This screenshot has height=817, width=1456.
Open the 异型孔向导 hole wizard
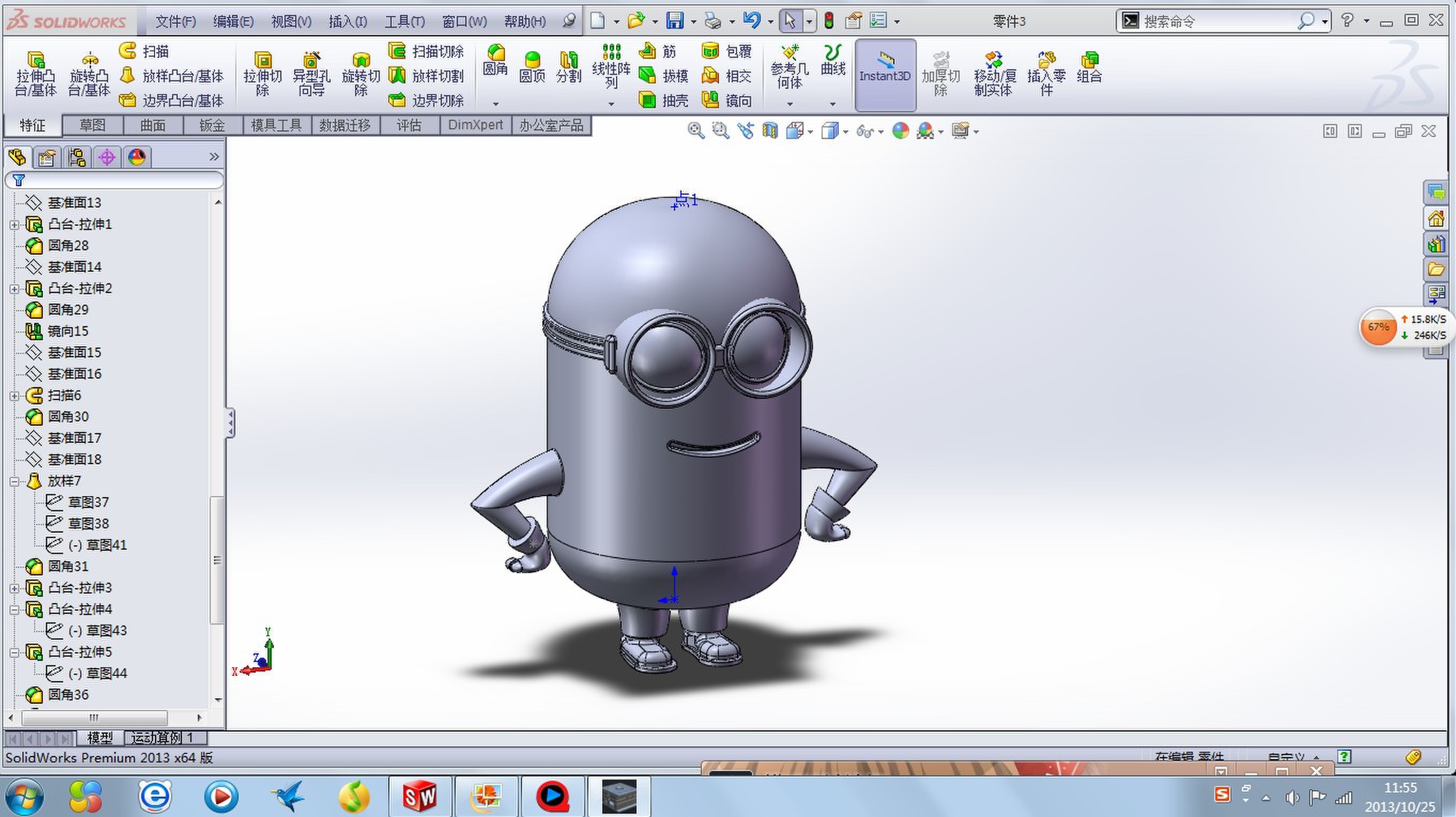pos(311,73)
